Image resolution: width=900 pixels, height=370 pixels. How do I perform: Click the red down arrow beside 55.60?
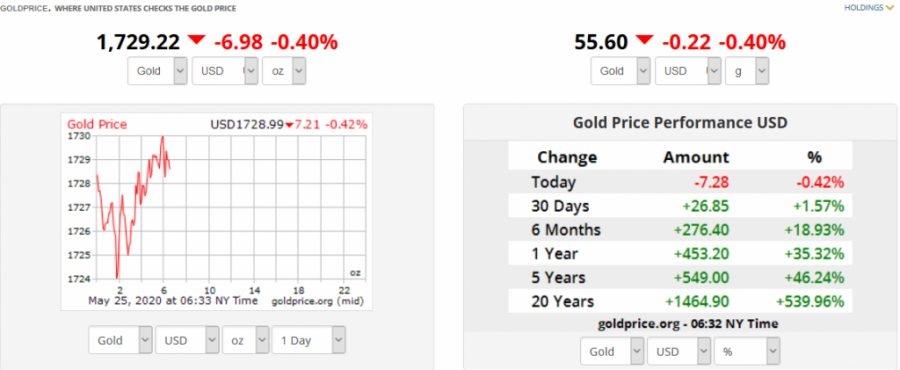pyautogui.click(x=644, y=41)
